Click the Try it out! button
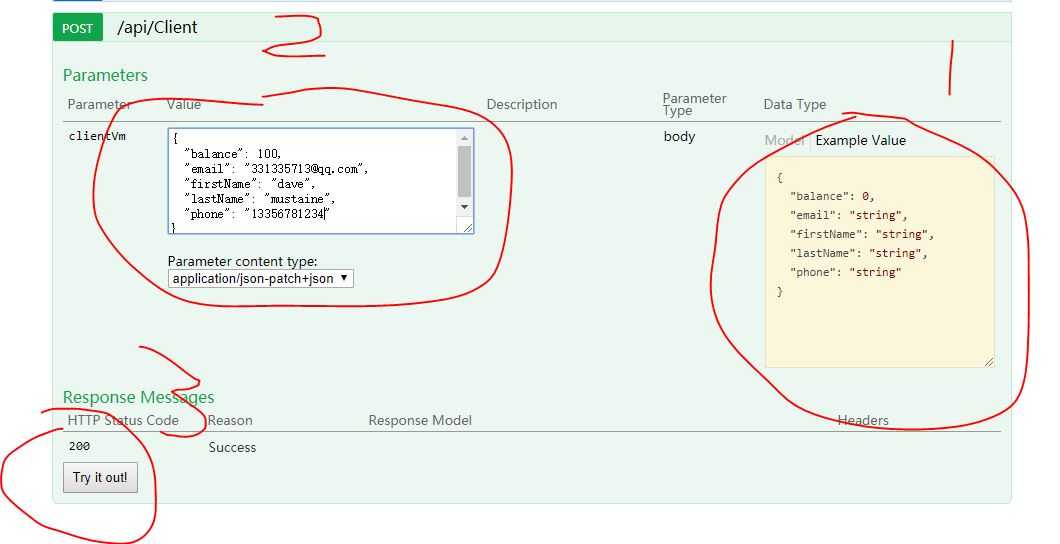The image size is (1060, 544). (100, 477)
